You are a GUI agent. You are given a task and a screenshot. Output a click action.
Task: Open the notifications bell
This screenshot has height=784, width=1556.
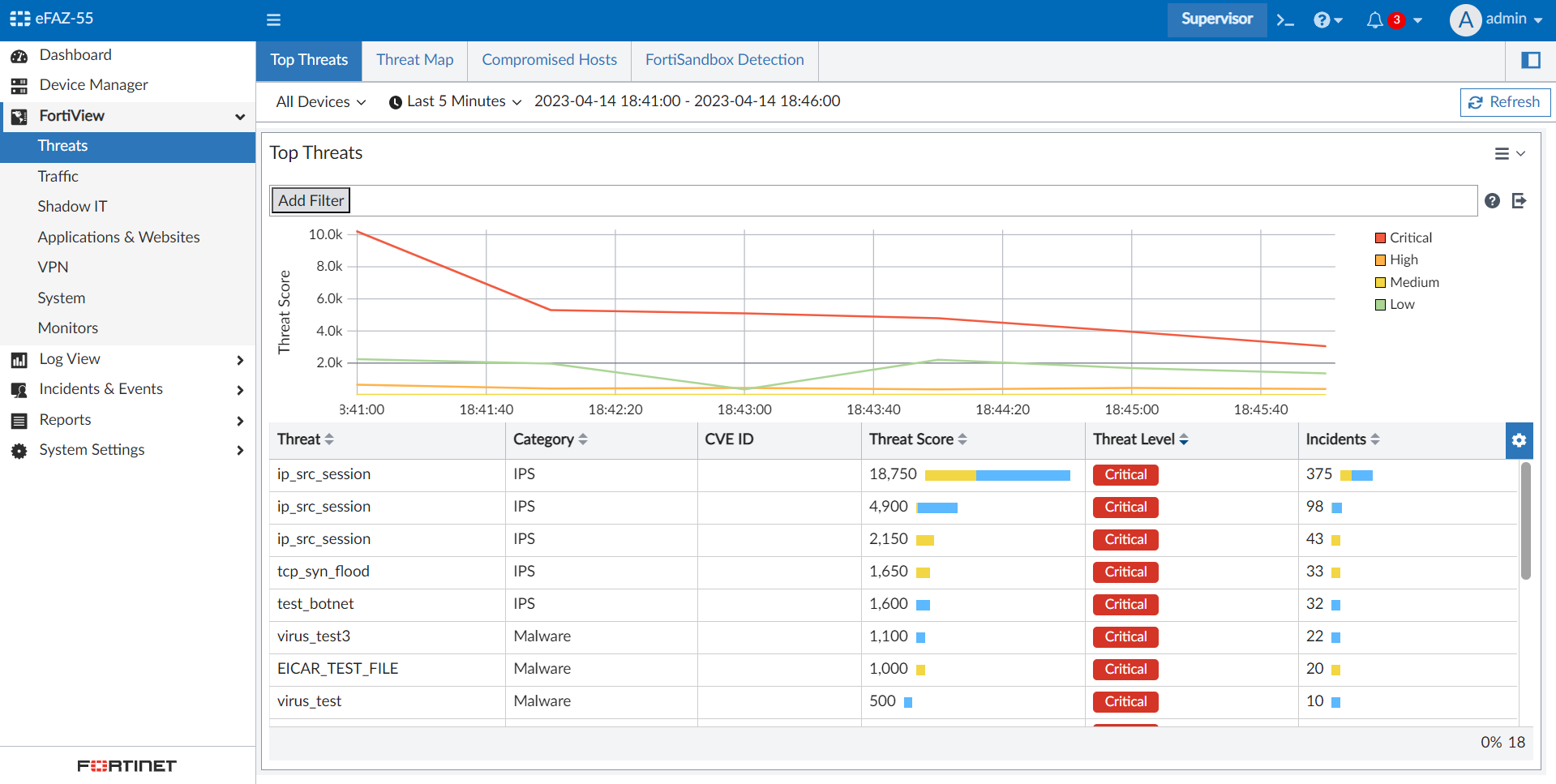point(1374,19)
